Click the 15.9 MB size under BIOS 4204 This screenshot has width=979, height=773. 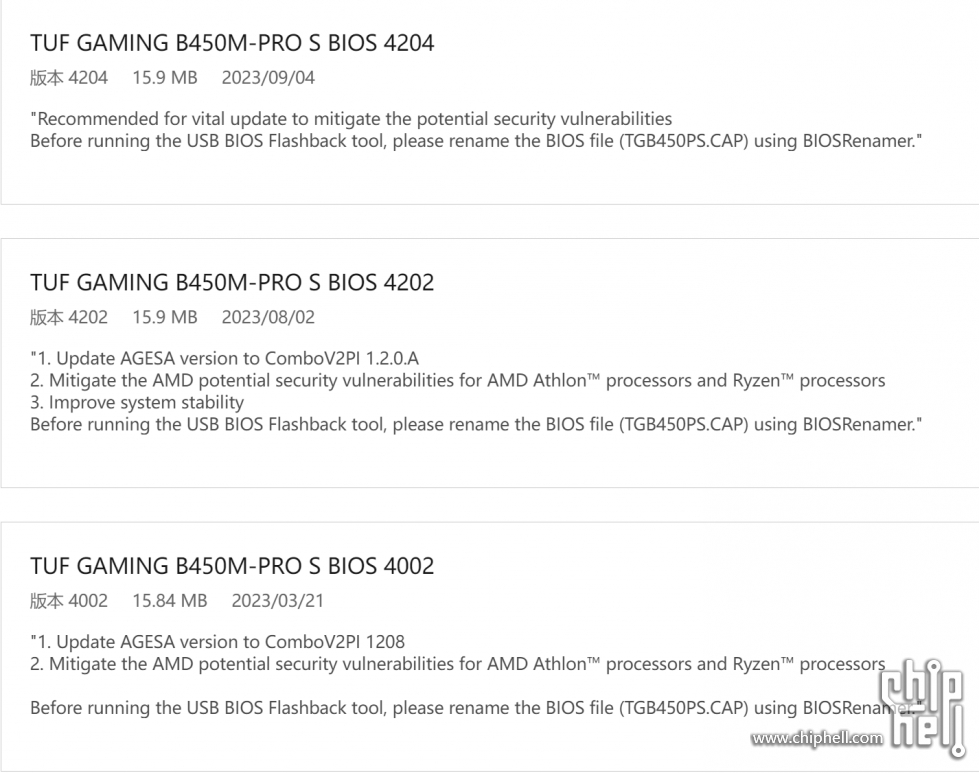click(165, 77)
